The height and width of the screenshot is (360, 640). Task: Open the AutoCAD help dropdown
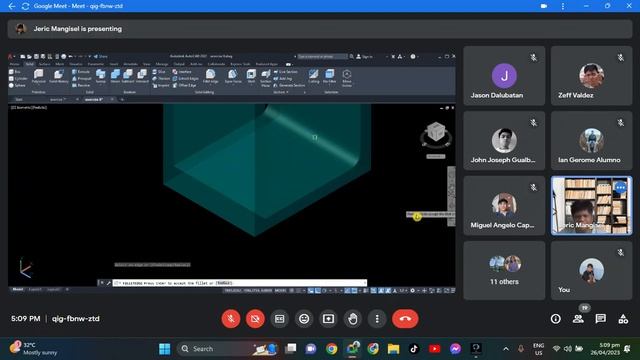pos(414,56)
